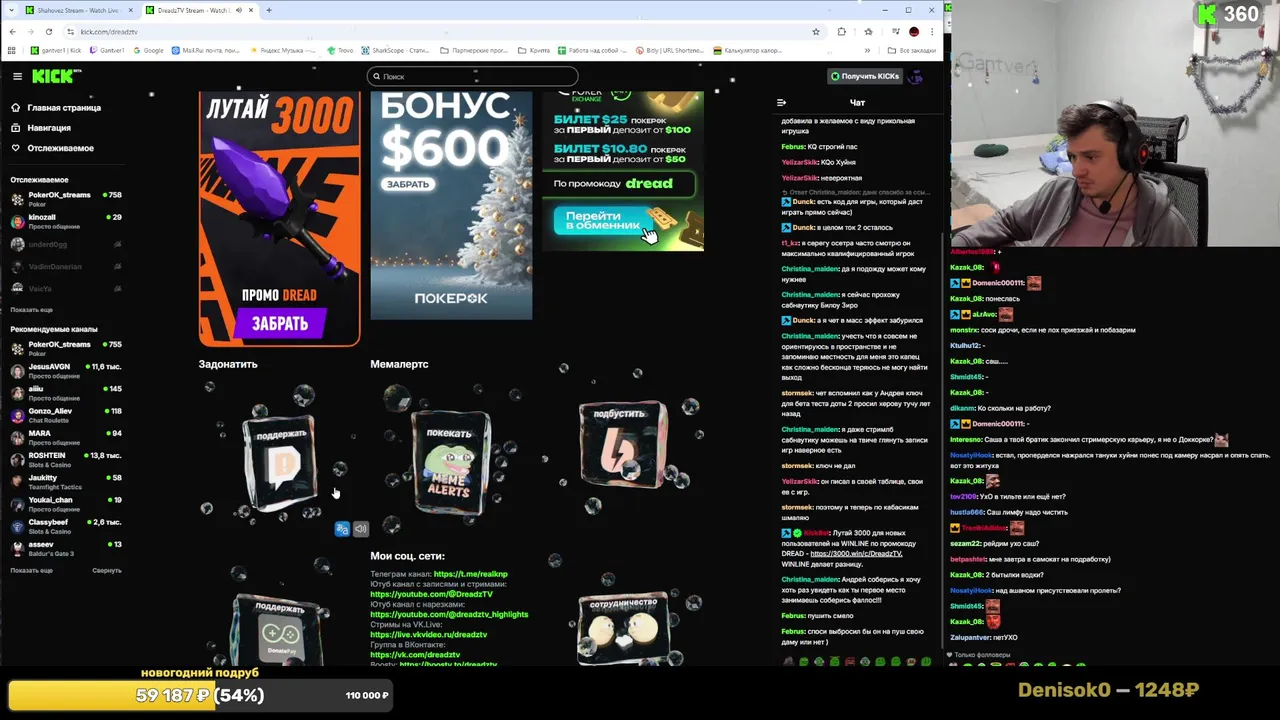Open Gonzo_Aliev recommended channel
Image resolution: width=1280 pixels, height=720 pixels.
coord(66,415)
